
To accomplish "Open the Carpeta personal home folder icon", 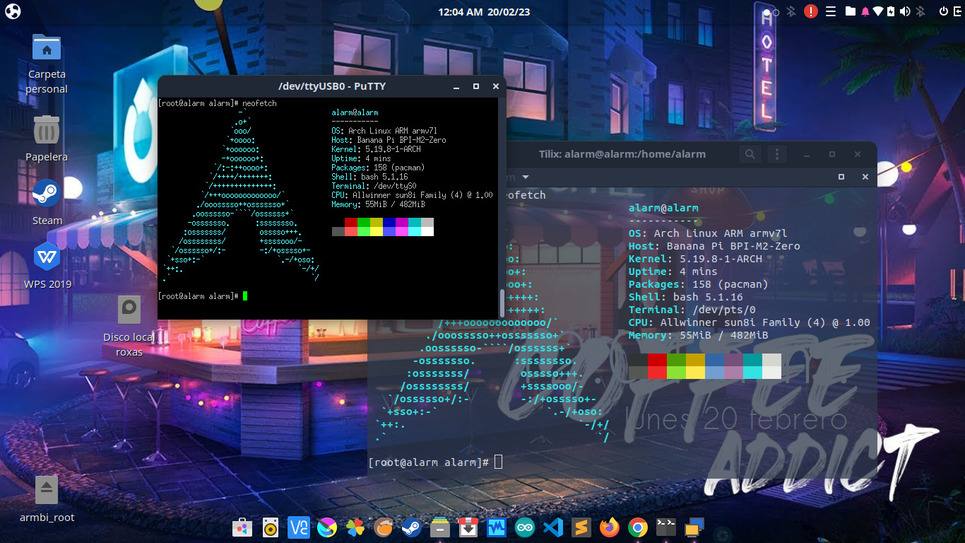I will pos(47,49).
